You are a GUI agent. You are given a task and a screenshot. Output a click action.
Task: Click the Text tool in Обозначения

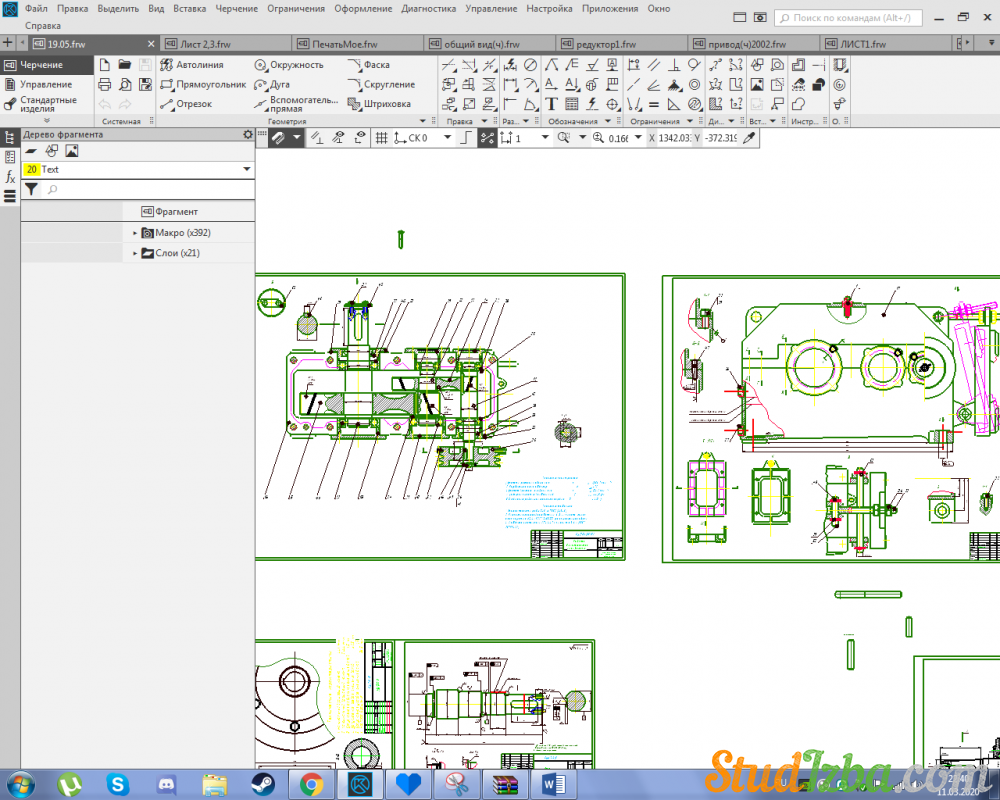pos(551,104)
